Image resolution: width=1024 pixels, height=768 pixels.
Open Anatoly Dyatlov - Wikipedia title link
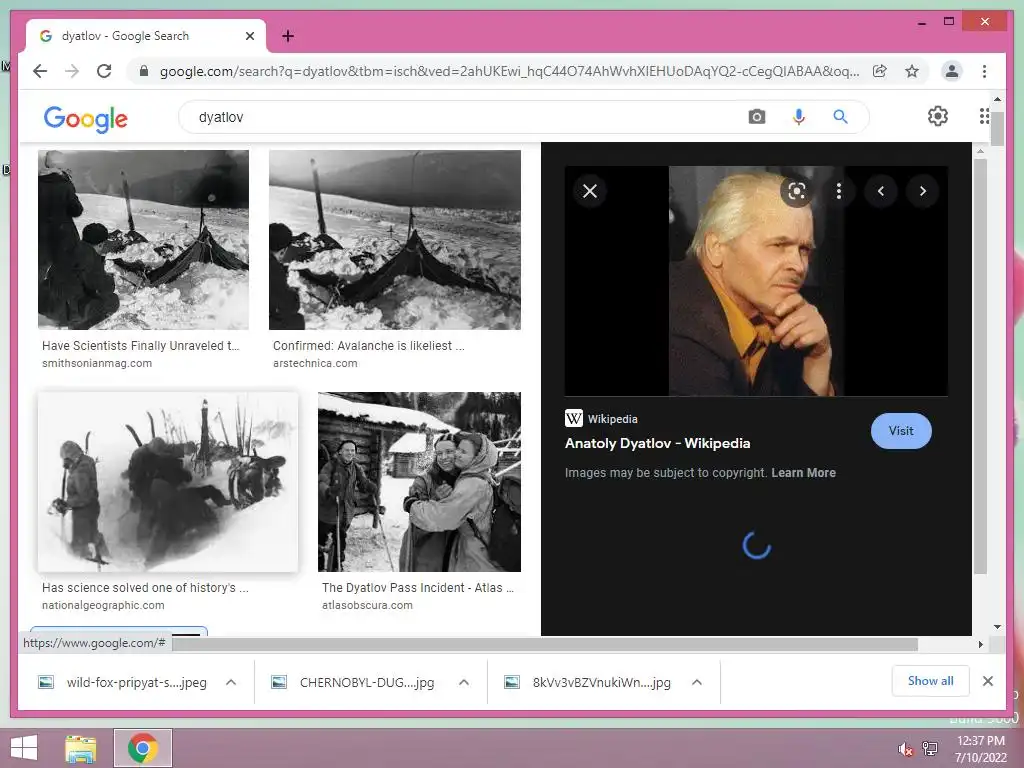tap(658, 443)
